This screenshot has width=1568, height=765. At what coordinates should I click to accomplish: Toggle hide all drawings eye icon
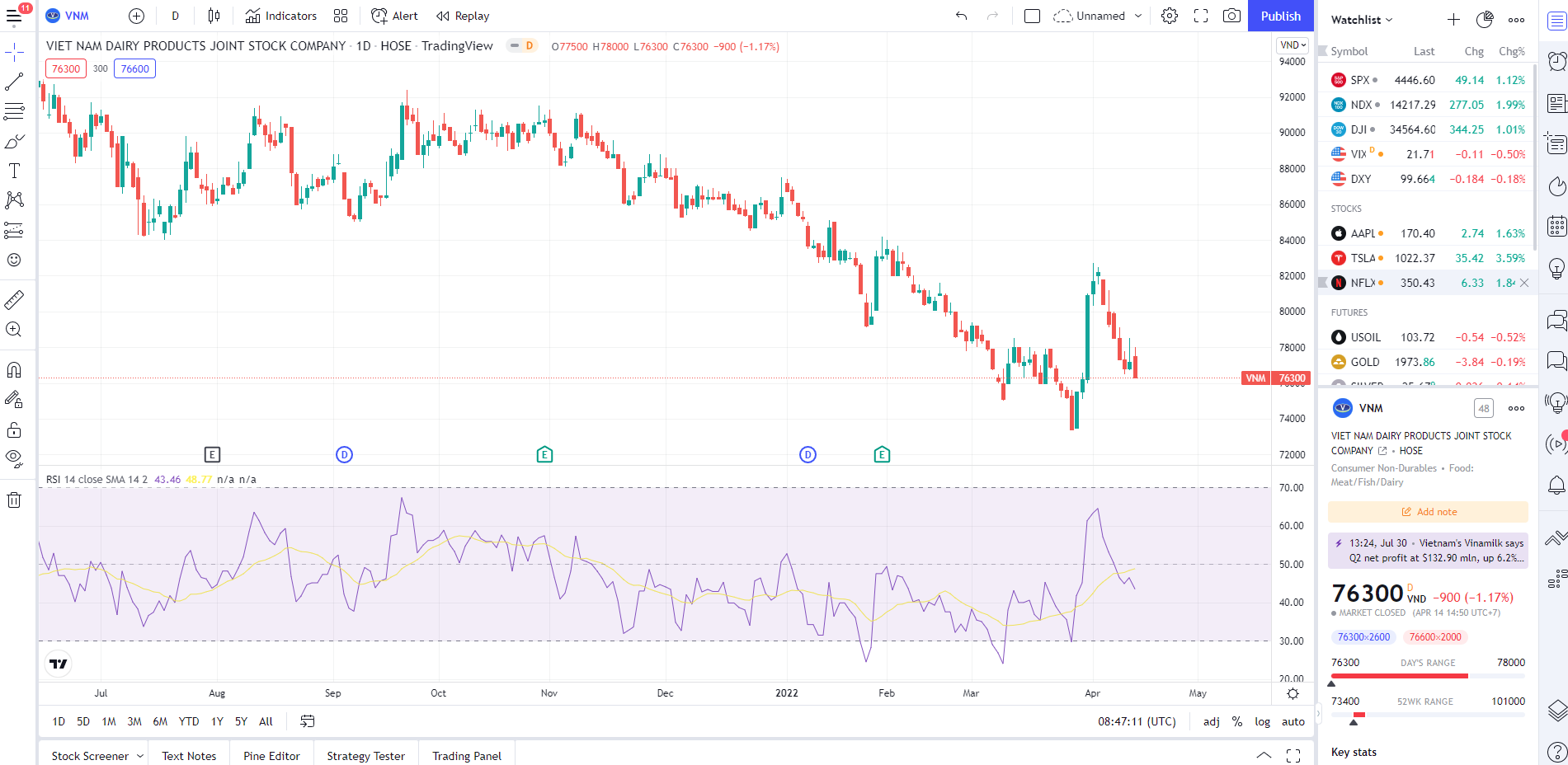(x=14, y=458)
